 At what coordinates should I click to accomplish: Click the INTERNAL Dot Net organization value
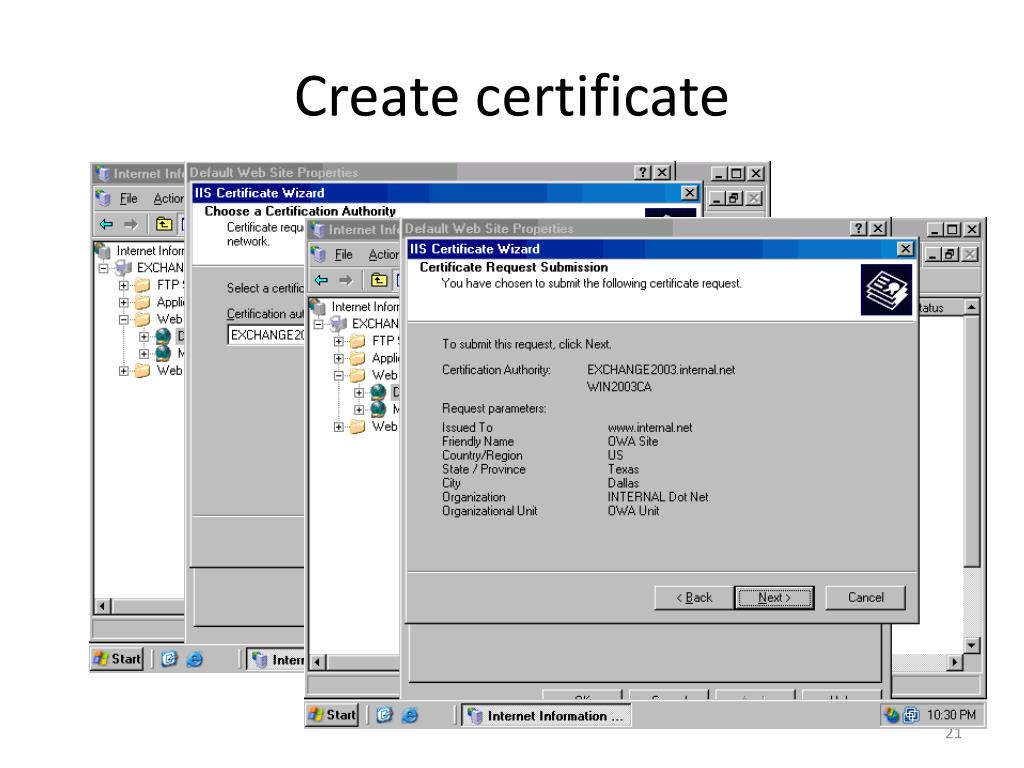click(658, 497)
